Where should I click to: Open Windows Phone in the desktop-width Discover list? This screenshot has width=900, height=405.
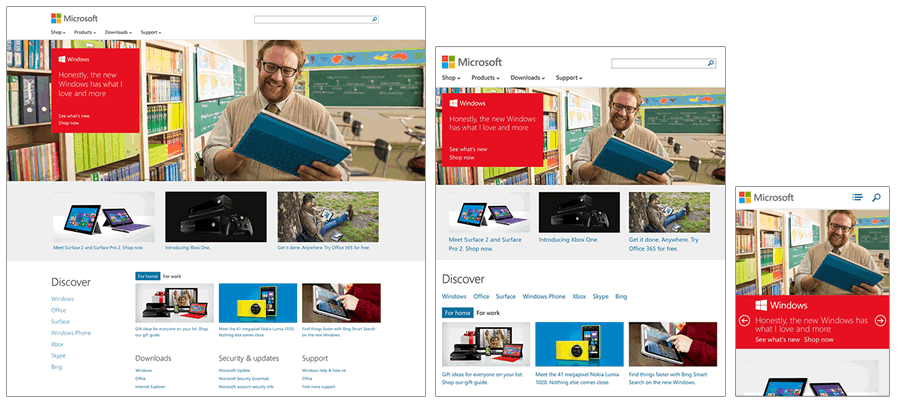[x=71, y=333]
